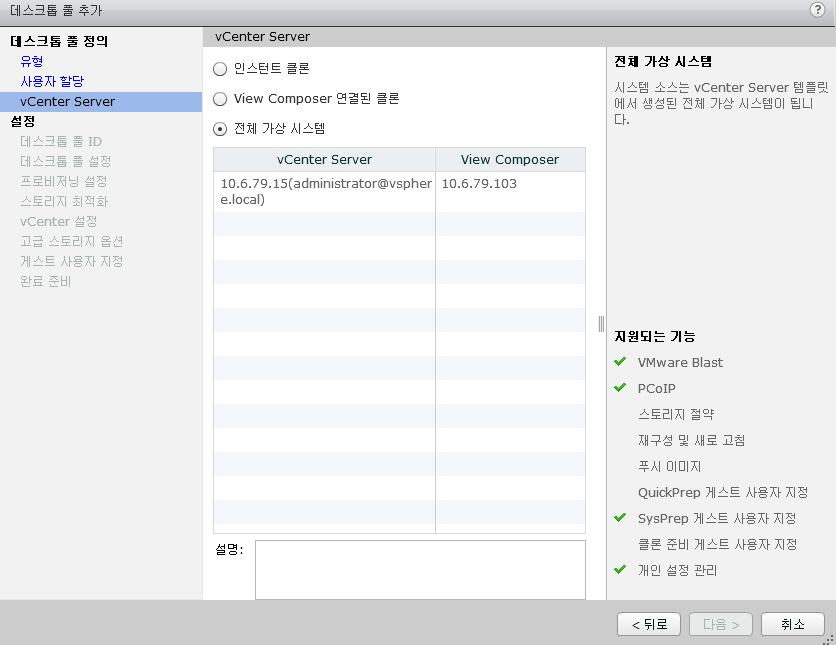Click the 스토리지 최적화 step

[64, 201]
